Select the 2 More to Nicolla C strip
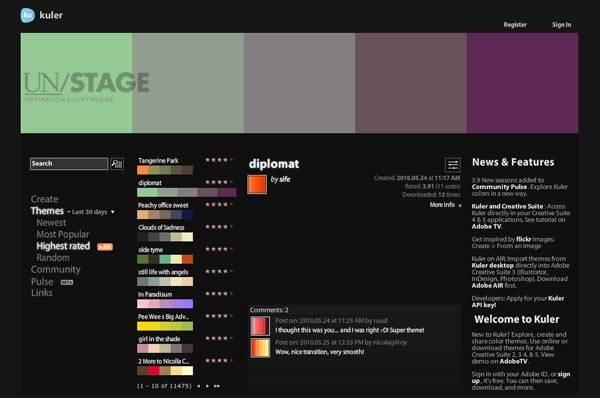 [165, 370]
